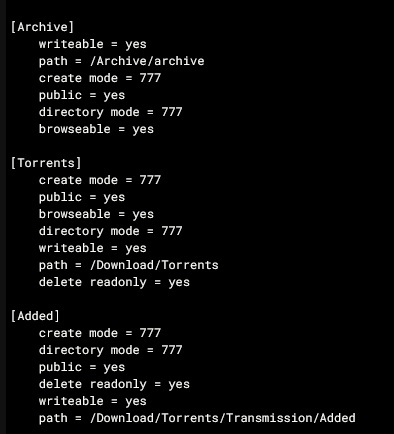Click the Transmission/Added path line
Screen dimensions: 394x434
click(x=197, y=418)
